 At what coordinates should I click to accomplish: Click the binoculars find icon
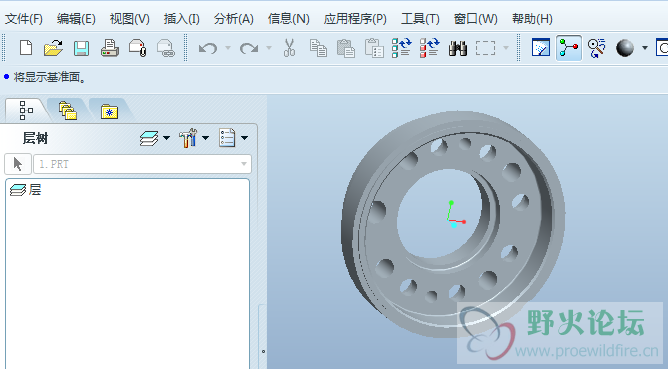click(458, 48)
